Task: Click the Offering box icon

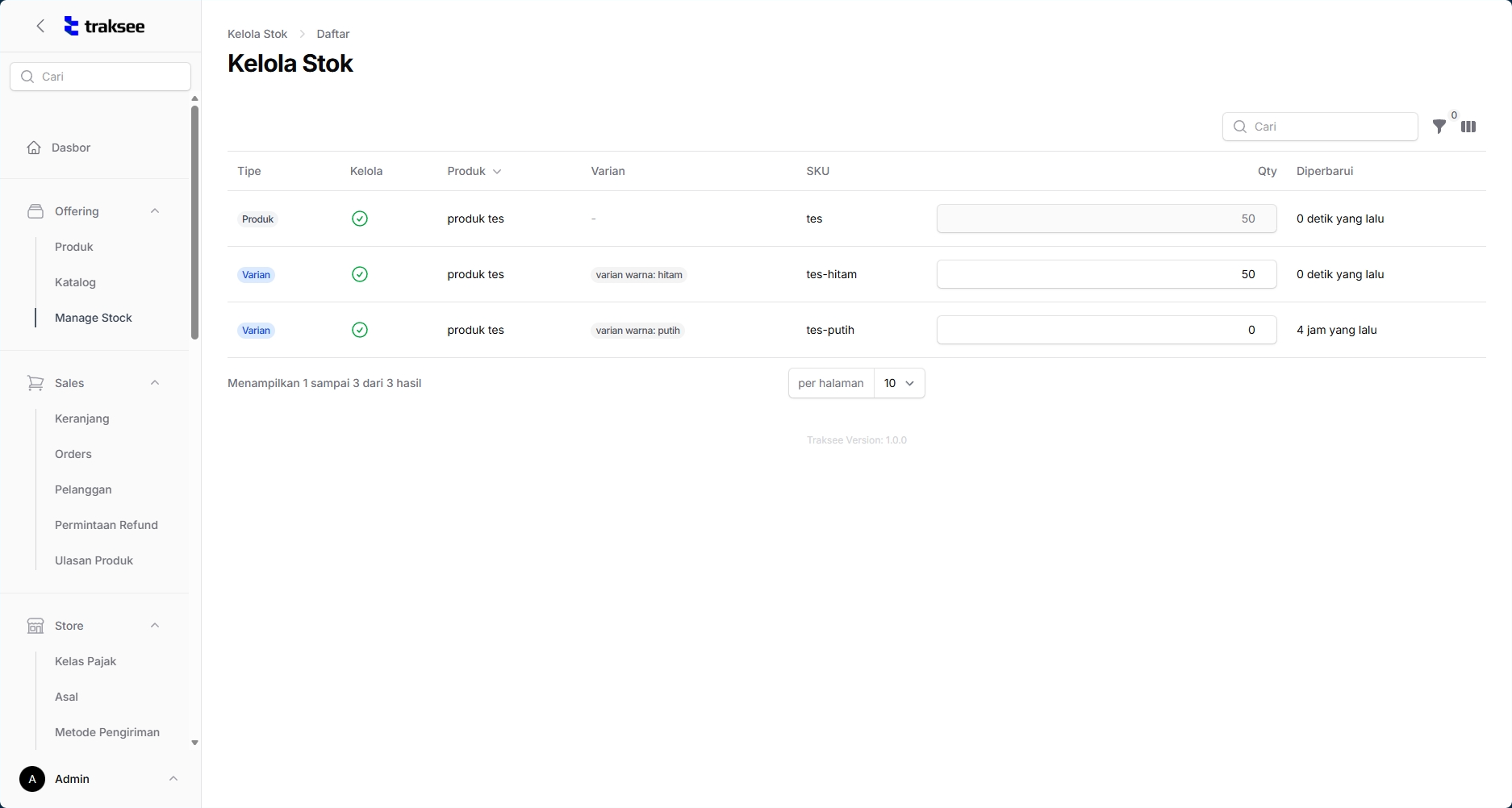Action: 36,211
